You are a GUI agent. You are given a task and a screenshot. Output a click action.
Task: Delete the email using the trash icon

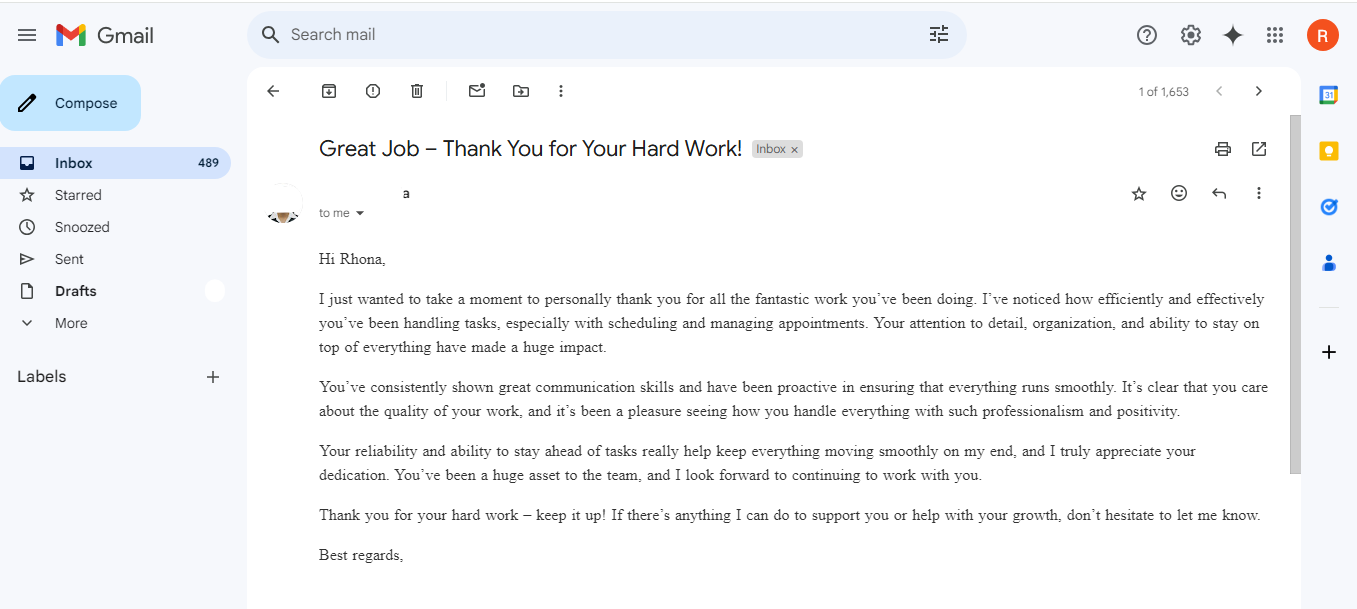coord(417,91)
